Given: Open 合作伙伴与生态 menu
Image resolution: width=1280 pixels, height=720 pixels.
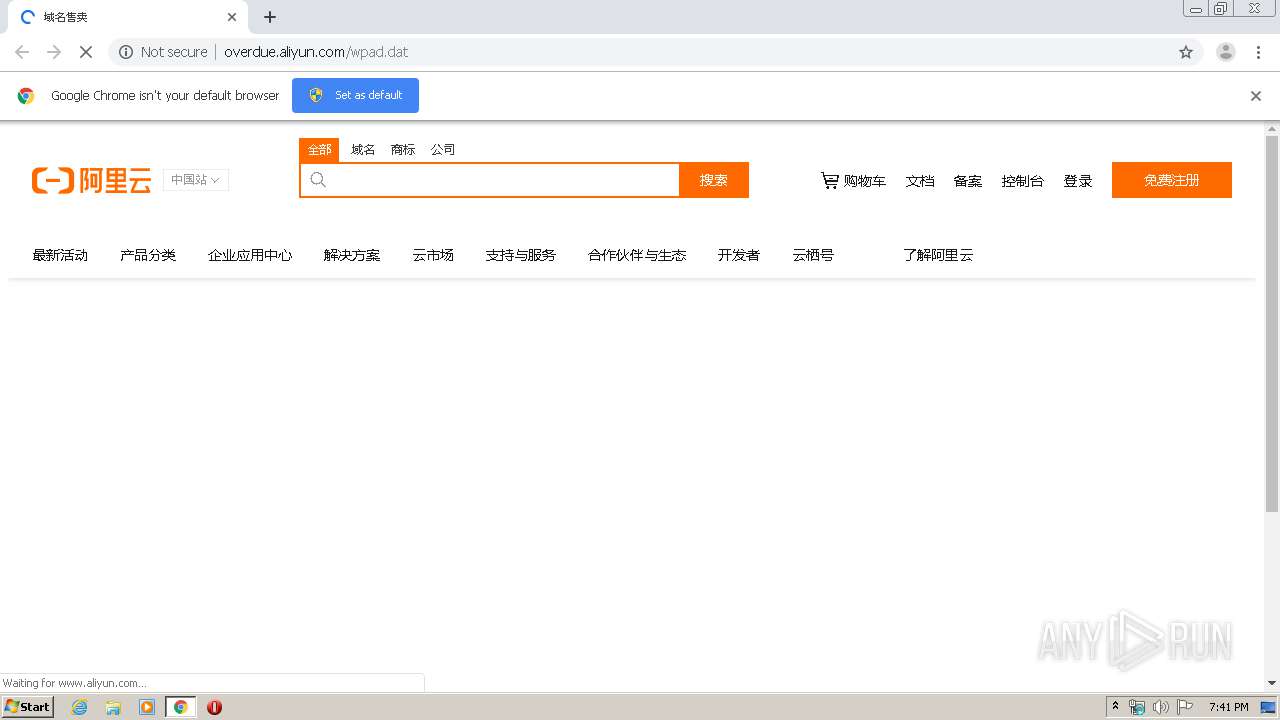Looking at the screenshot, I should (x=637, y=255).
